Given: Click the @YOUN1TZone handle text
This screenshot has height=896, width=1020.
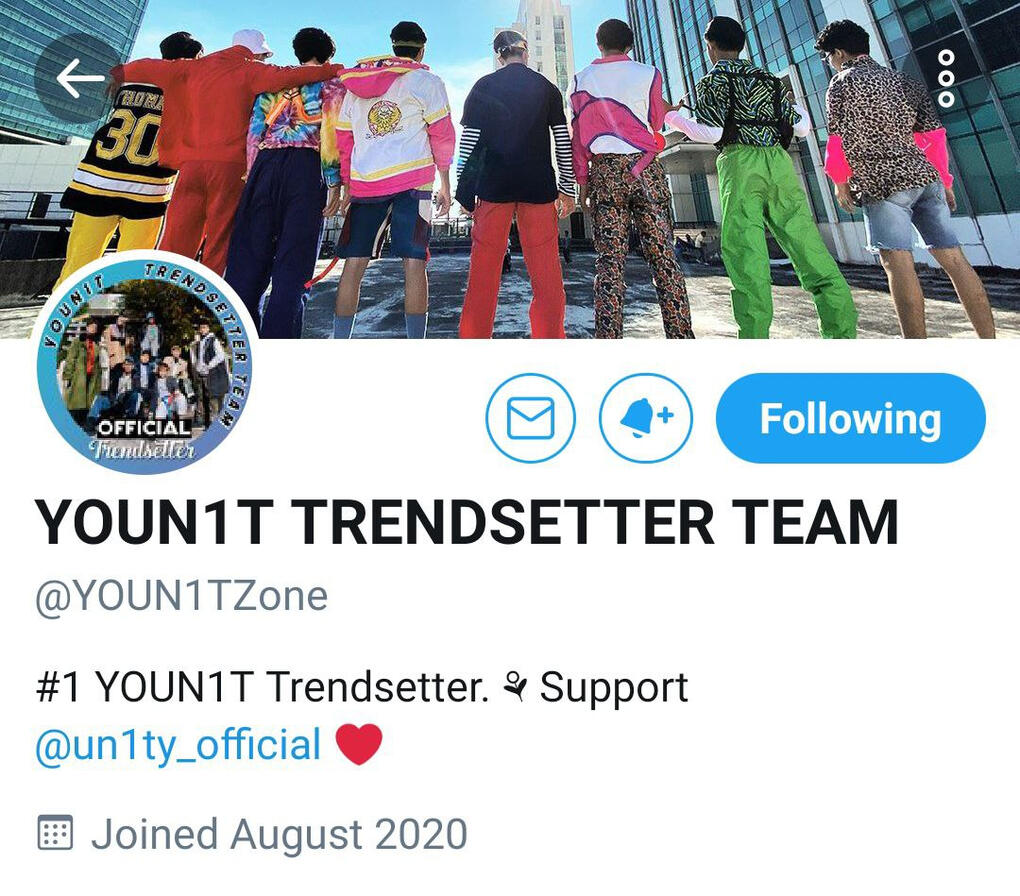Looking at the screenshot, I should click(181, 596).
